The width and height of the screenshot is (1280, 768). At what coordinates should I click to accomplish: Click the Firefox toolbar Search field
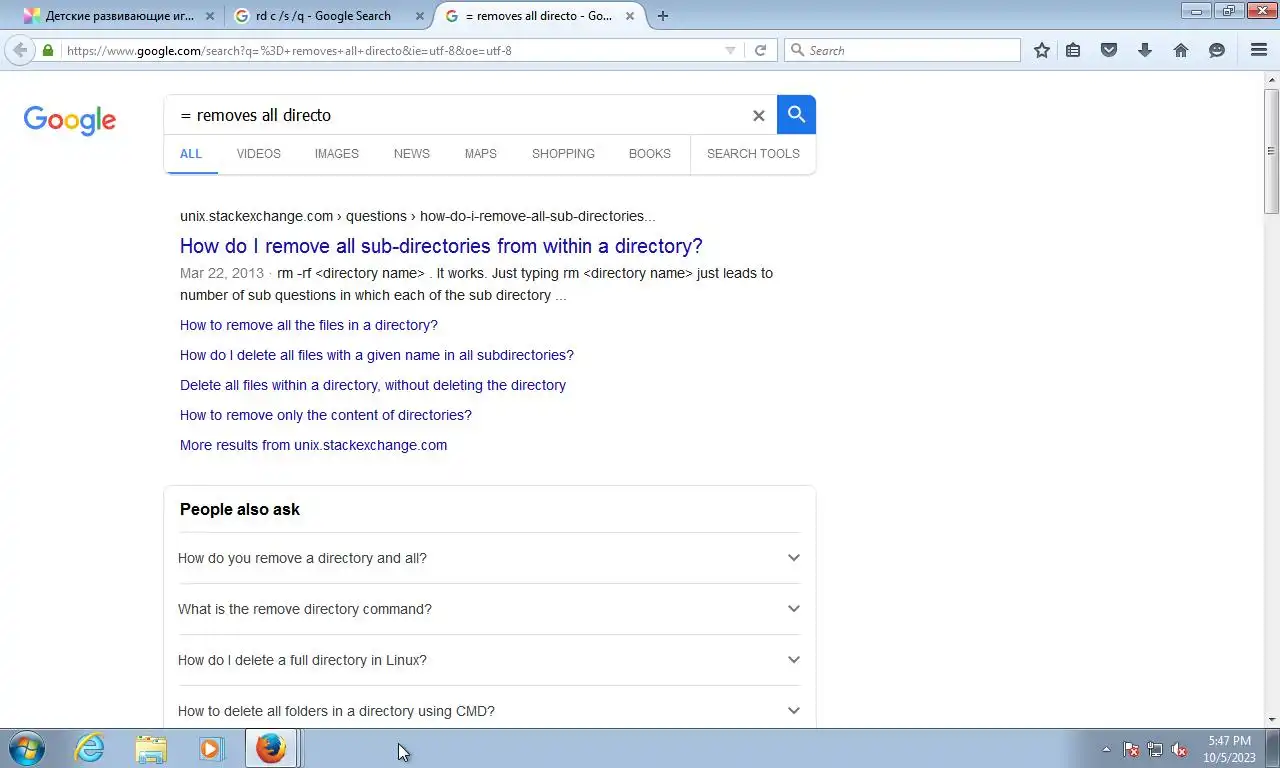(x=902, y=50)
